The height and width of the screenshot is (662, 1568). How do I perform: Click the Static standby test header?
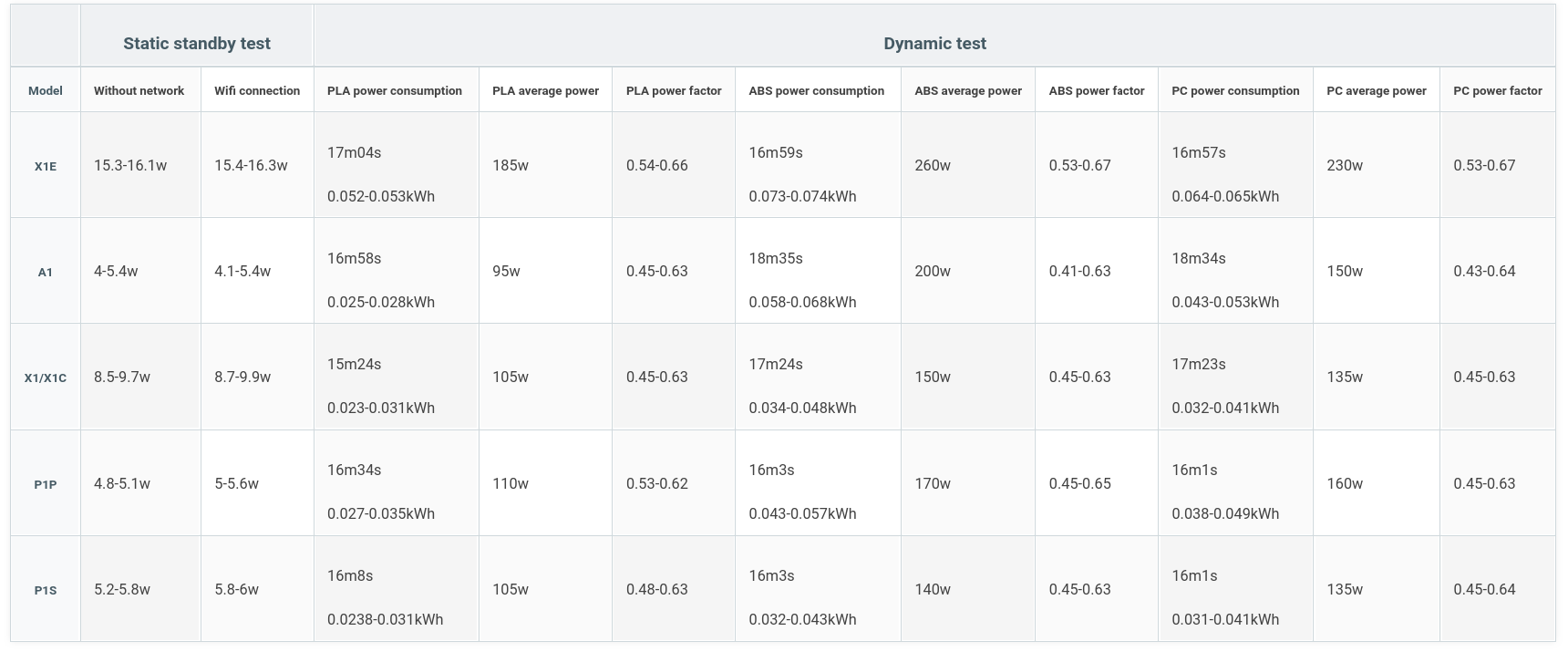197,43
